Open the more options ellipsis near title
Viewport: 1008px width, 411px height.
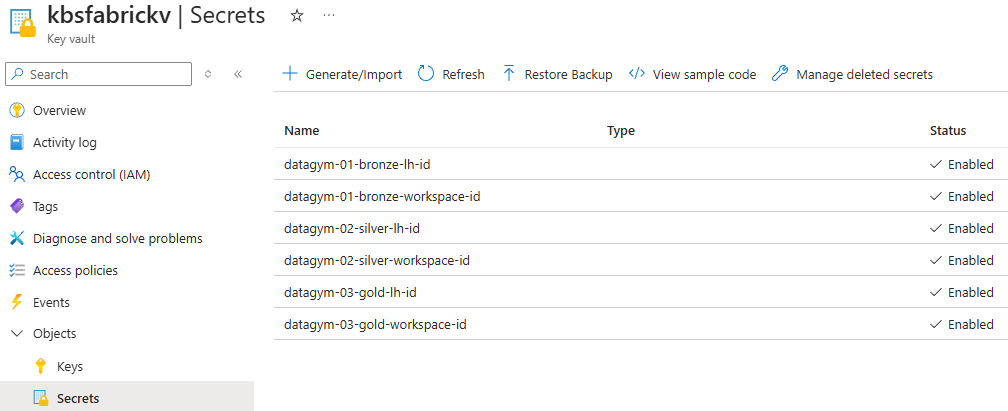click(328, 15)
